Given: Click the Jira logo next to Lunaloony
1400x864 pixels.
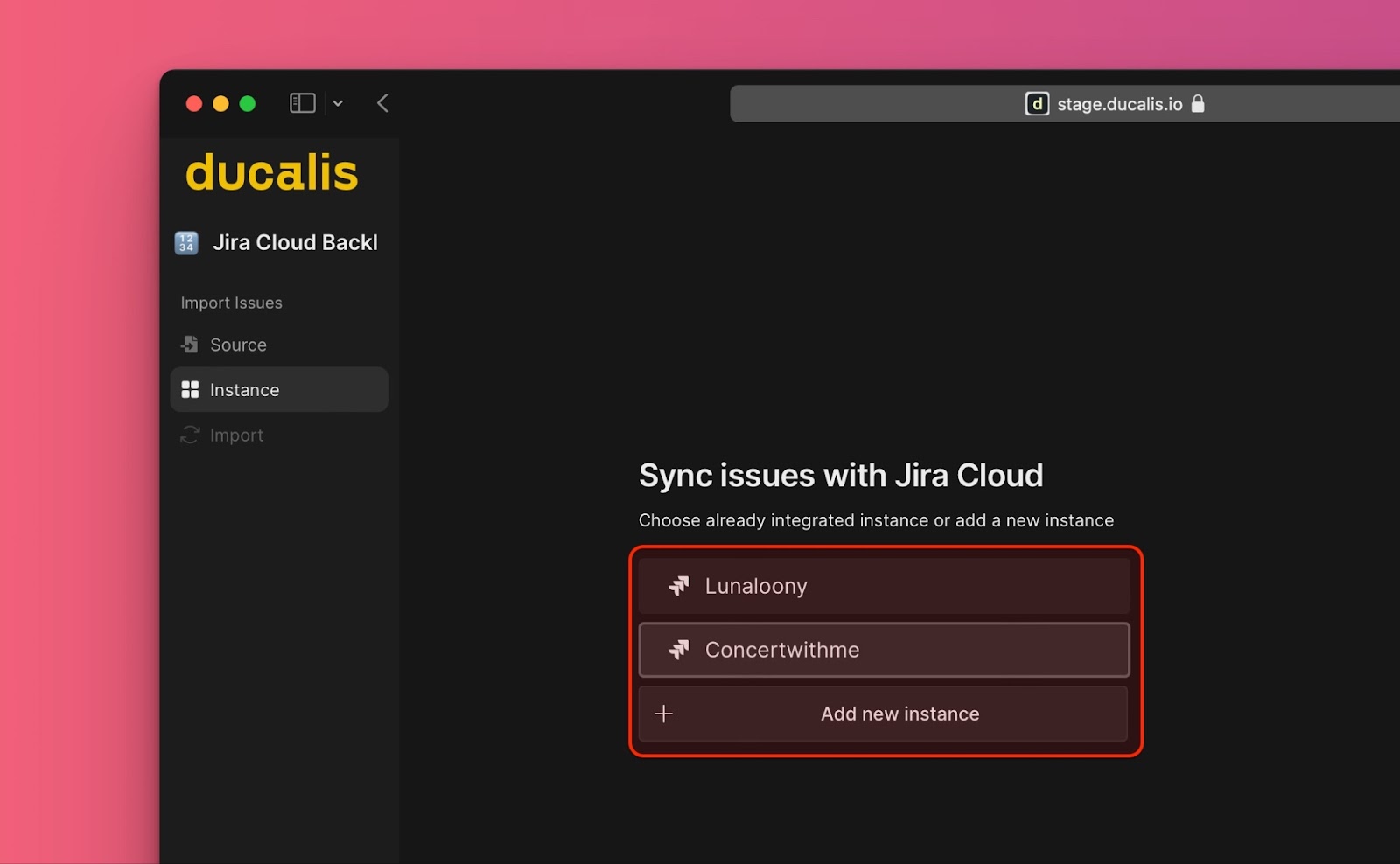Looking at the screenshot, I should tap(679, 586).
